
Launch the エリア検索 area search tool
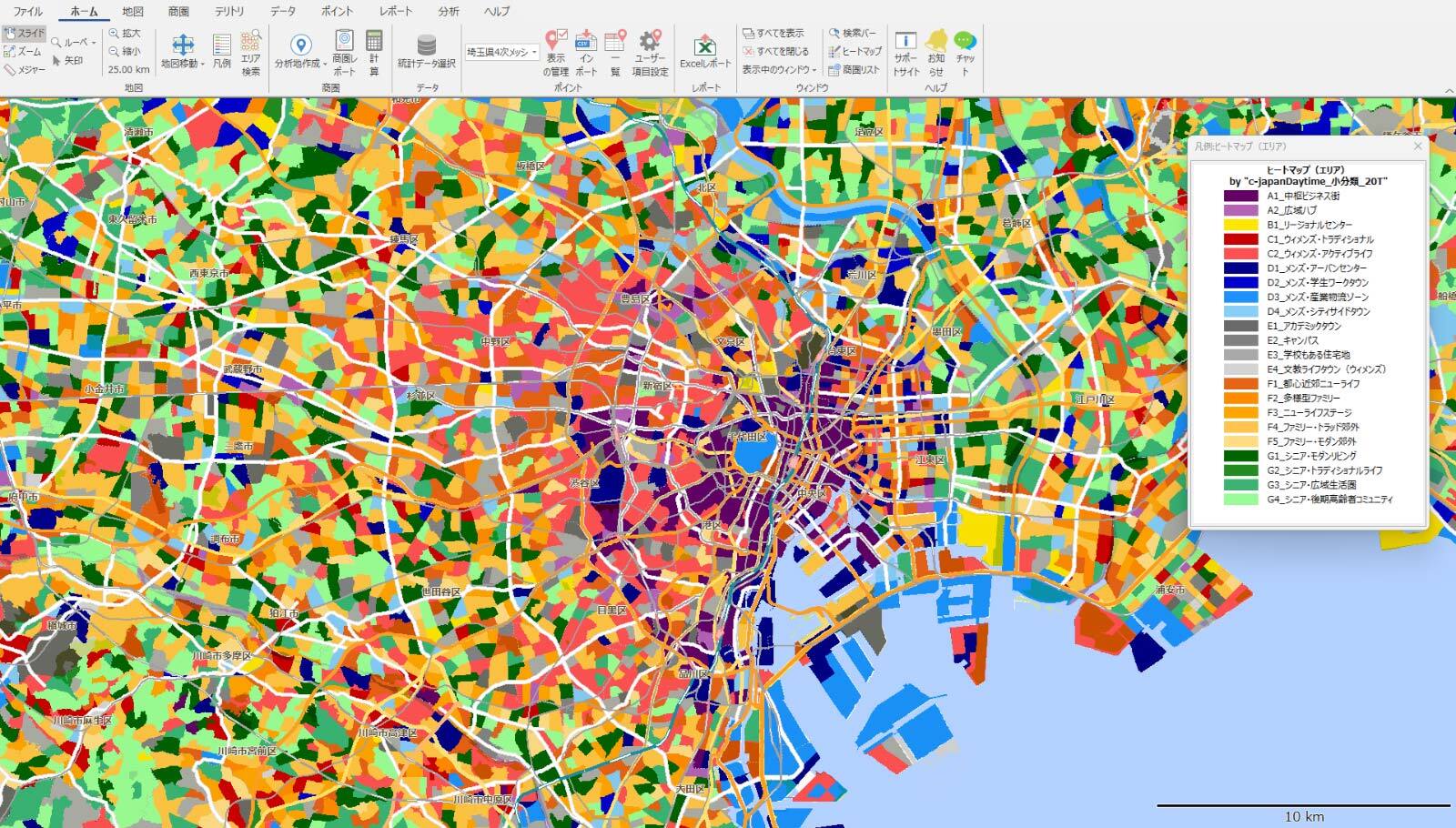250,51
